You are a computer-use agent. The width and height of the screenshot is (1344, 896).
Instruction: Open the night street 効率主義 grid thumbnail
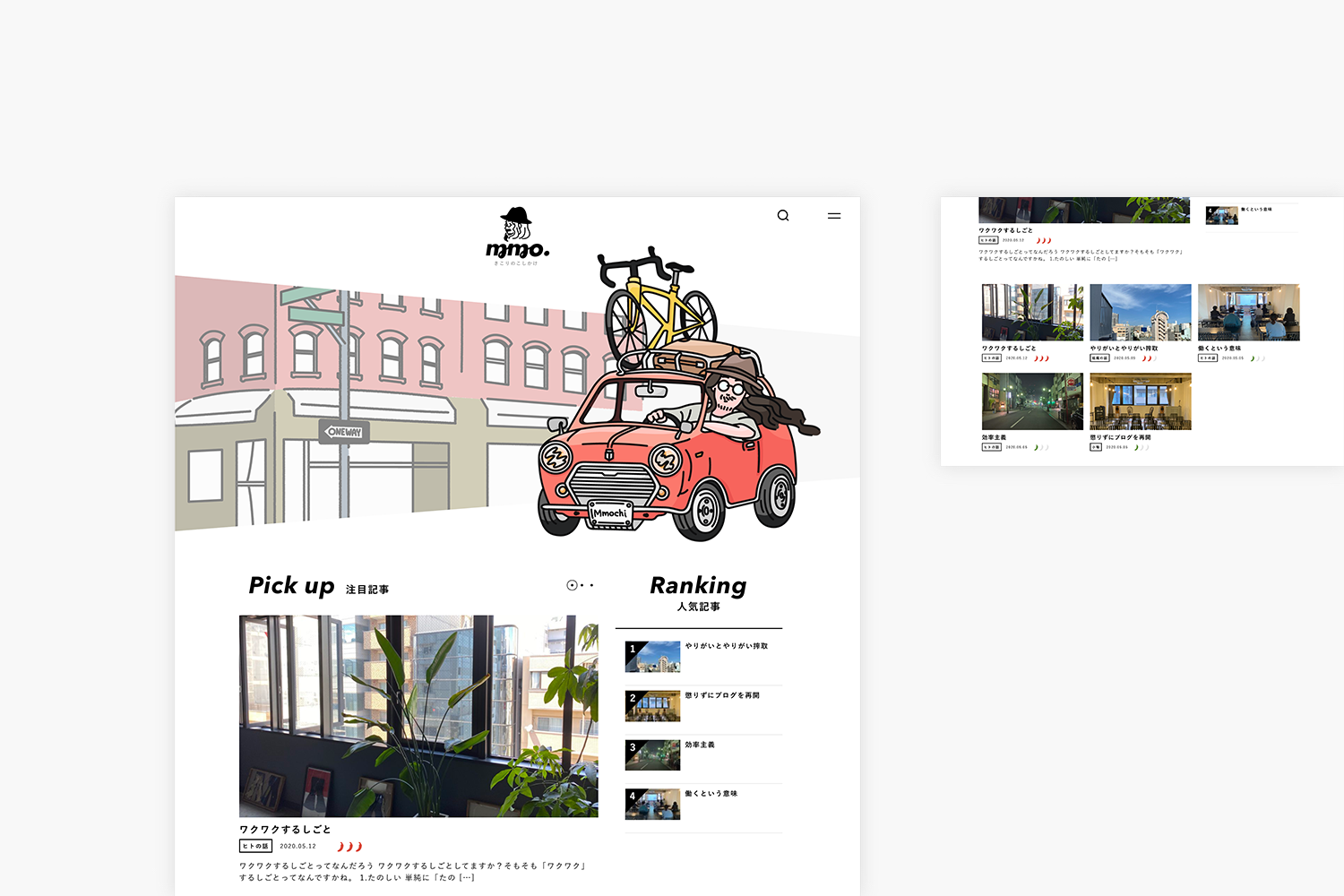click(x=1032, y=401)
